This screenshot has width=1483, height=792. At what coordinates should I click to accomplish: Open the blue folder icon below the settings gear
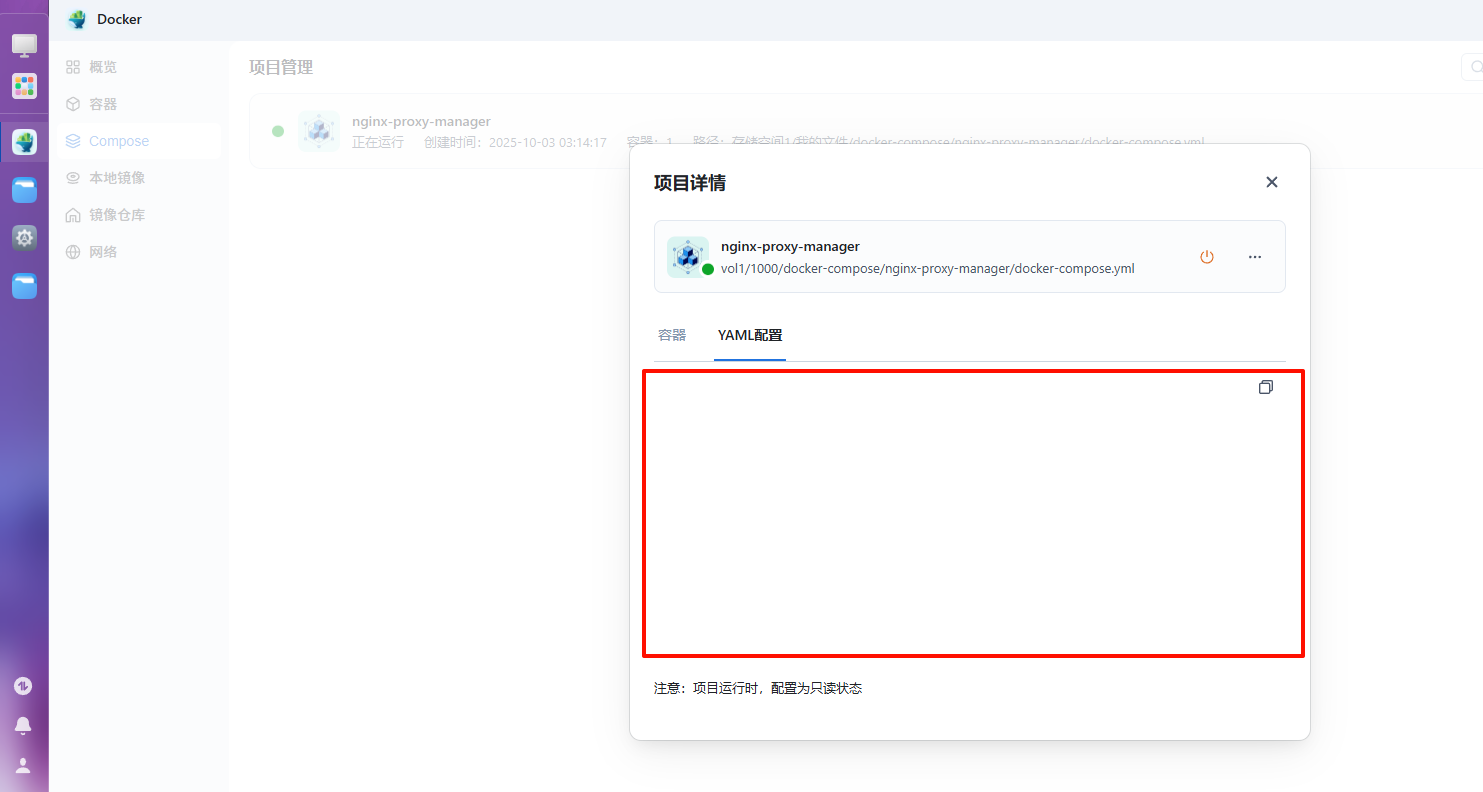pos(24,286)
